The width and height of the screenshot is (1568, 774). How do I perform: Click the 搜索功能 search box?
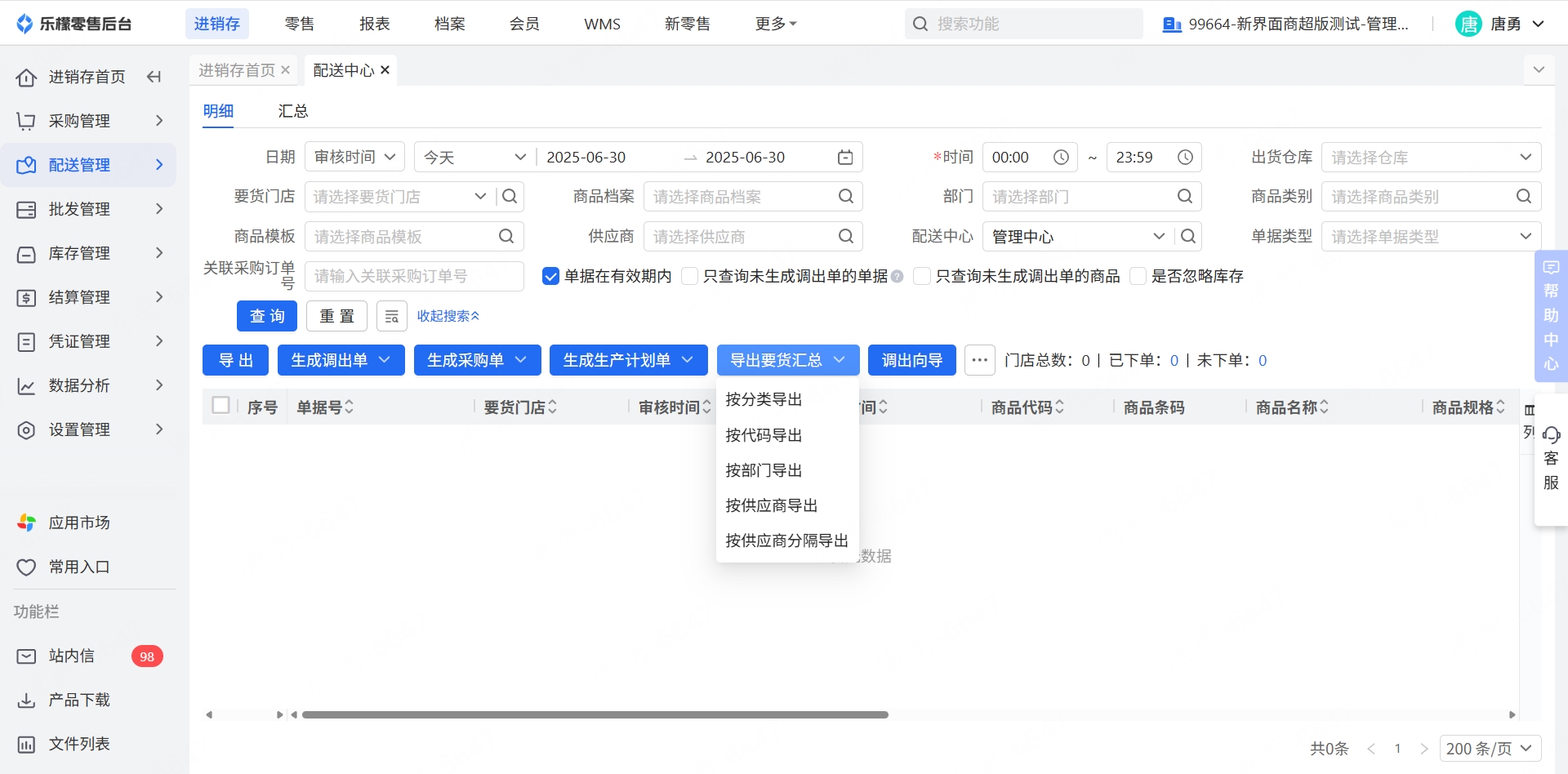[x=1023, y=24]
